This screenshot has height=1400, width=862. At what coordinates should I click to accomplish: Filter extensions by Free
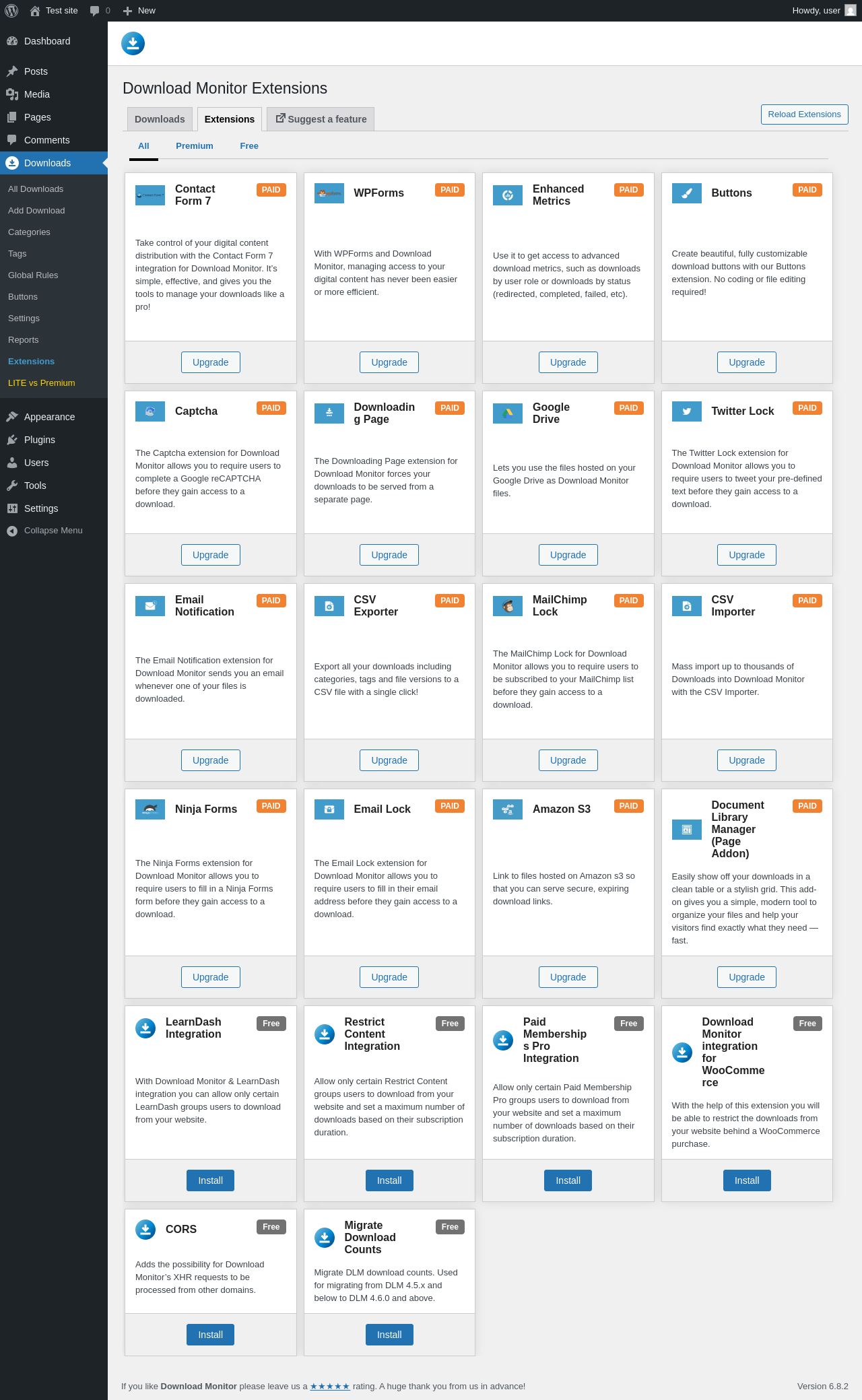click(x=249, y=146)
